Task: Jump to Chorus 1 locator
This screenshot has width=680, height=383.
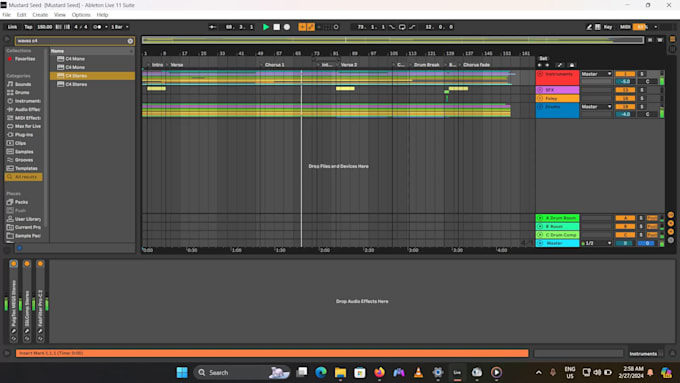Action: pos(274,65)
